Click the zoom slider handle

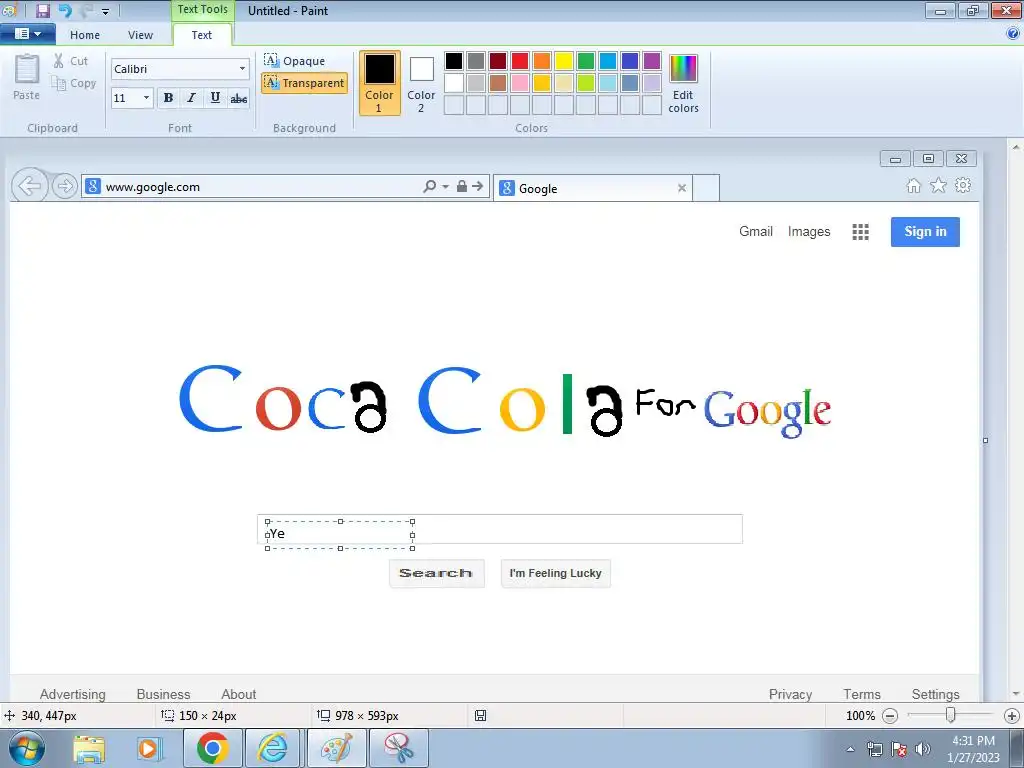click(x=950, y=715)
